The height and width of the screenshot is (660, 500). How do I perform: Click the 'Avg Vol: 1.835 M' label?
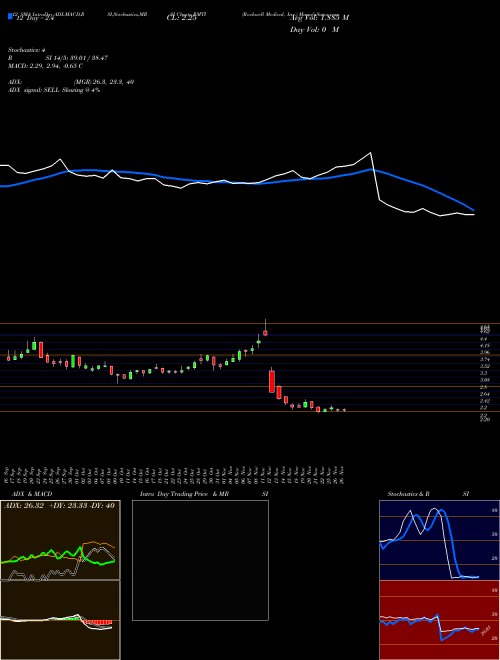pyautogui.click(x=319, y=18)
